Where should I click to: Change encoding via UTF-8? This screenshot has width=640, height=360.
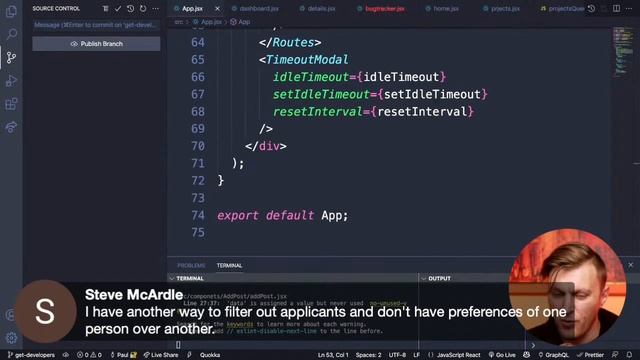[397, 355]
